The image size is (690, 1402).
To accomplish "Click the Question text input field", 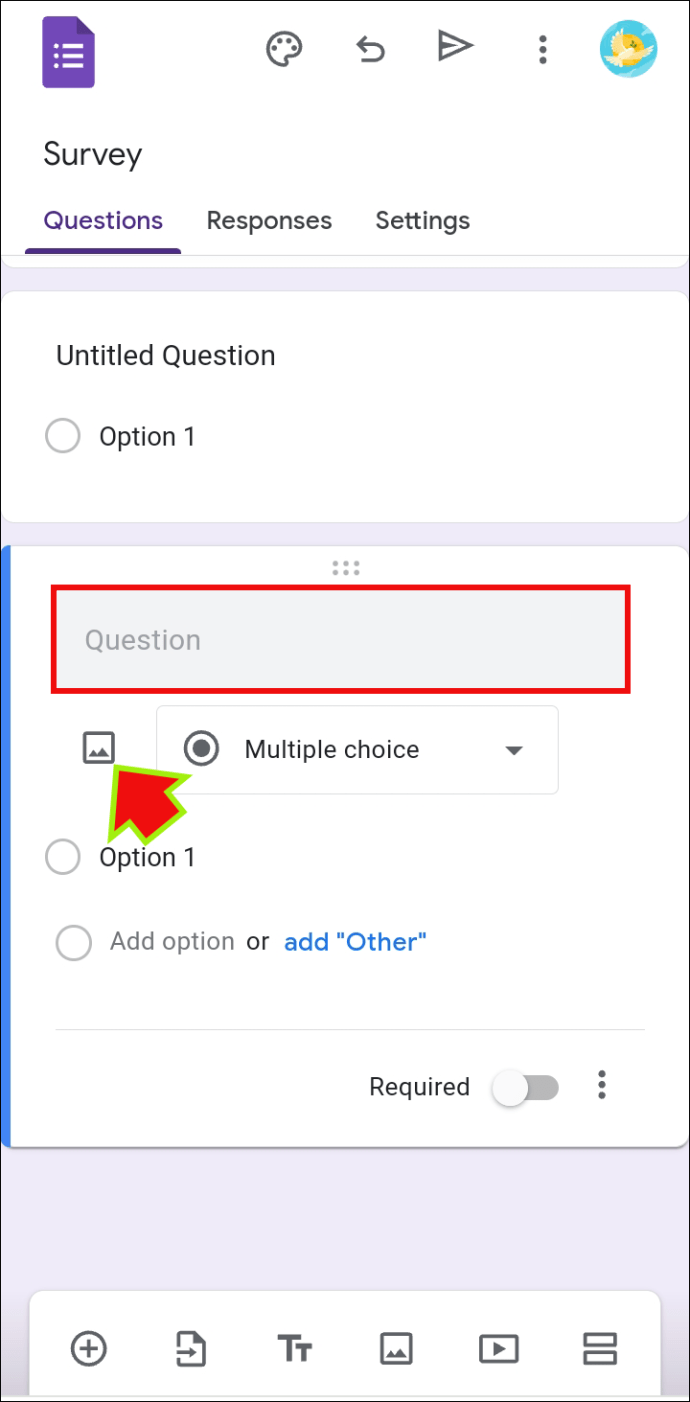I will 340,638.
